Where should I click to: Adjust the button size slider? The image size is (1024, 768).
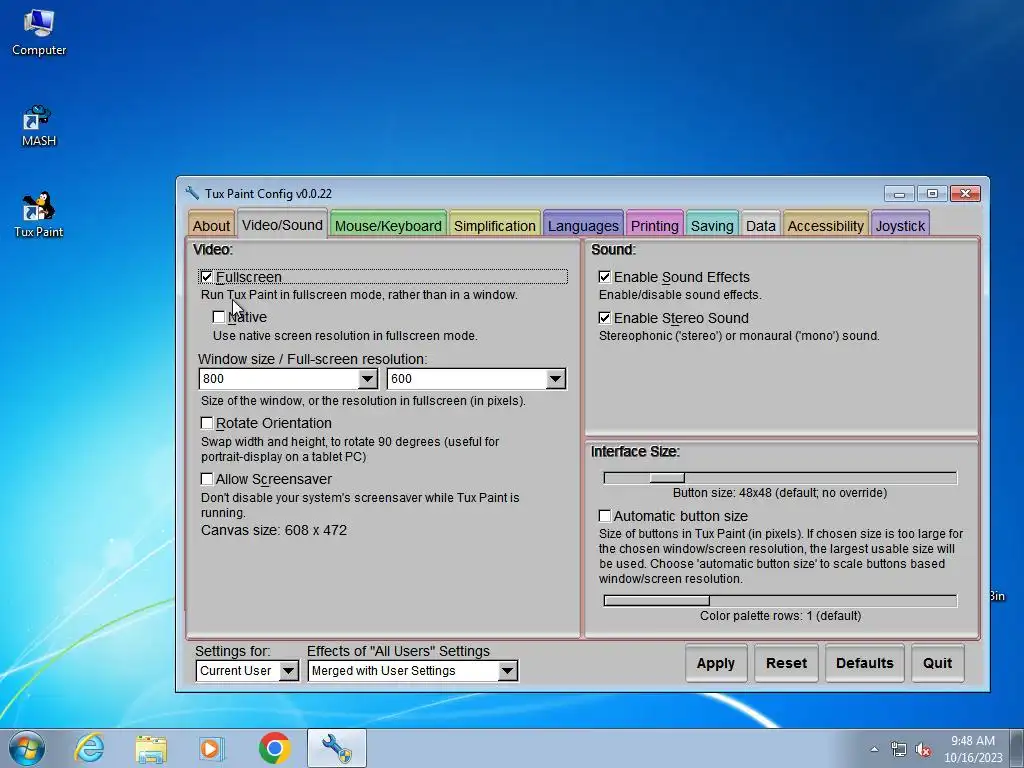click(667, 478)
